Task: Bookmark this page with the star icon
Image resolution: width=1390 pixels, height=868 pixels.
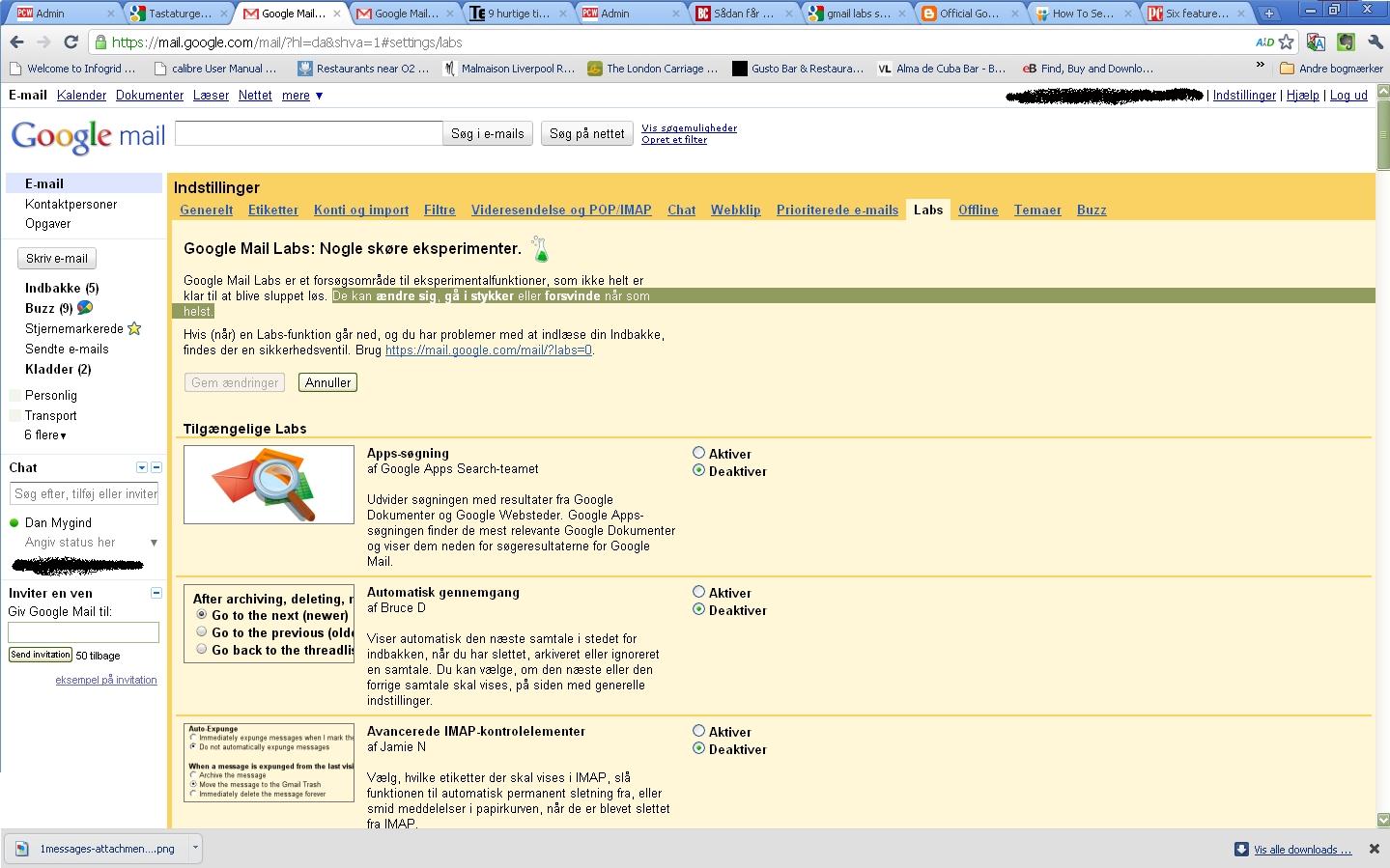Action: 1287,42
